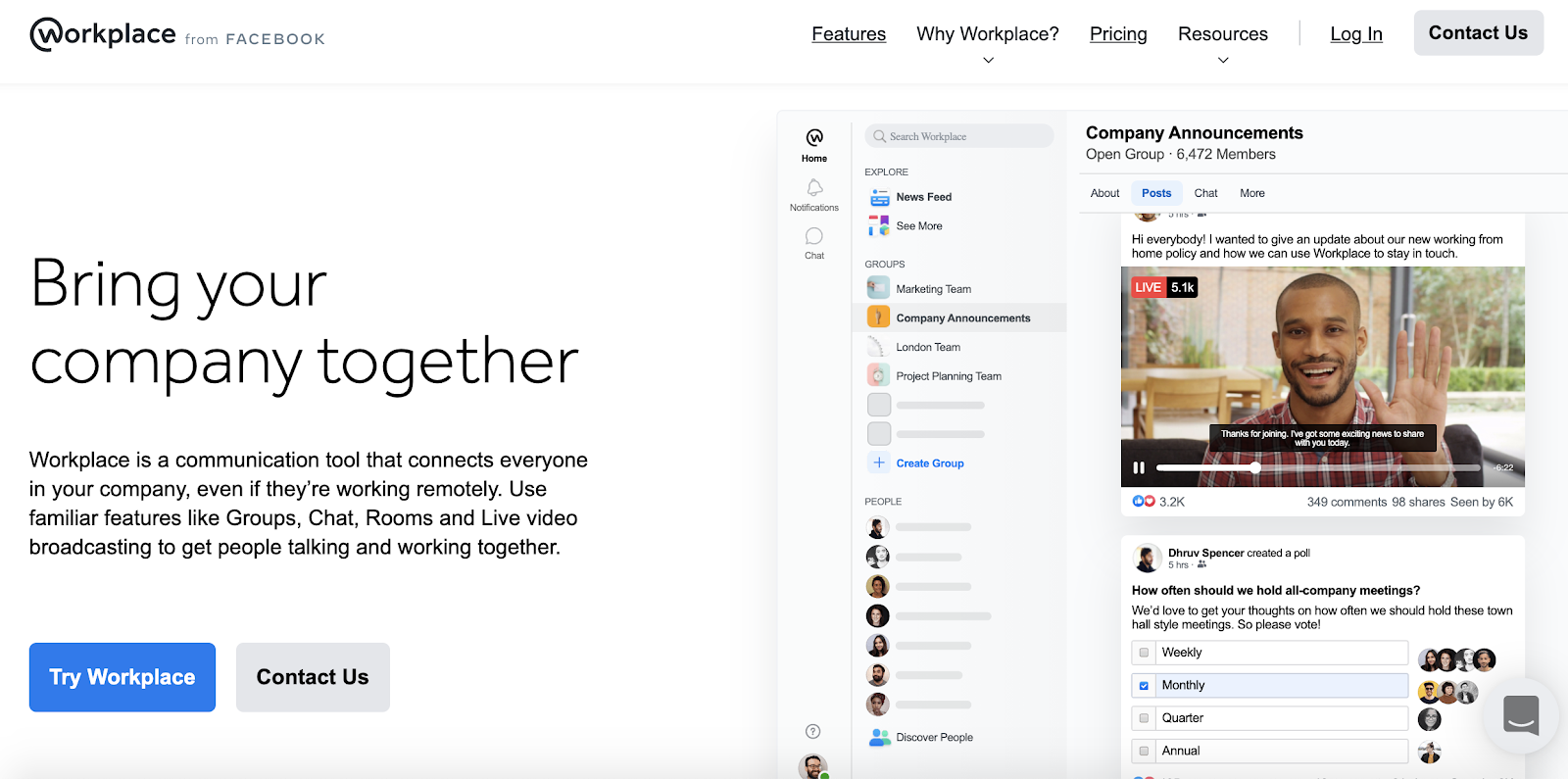Click the Try Workplace button
1568x779 pixels.
(x=122, y=677)
